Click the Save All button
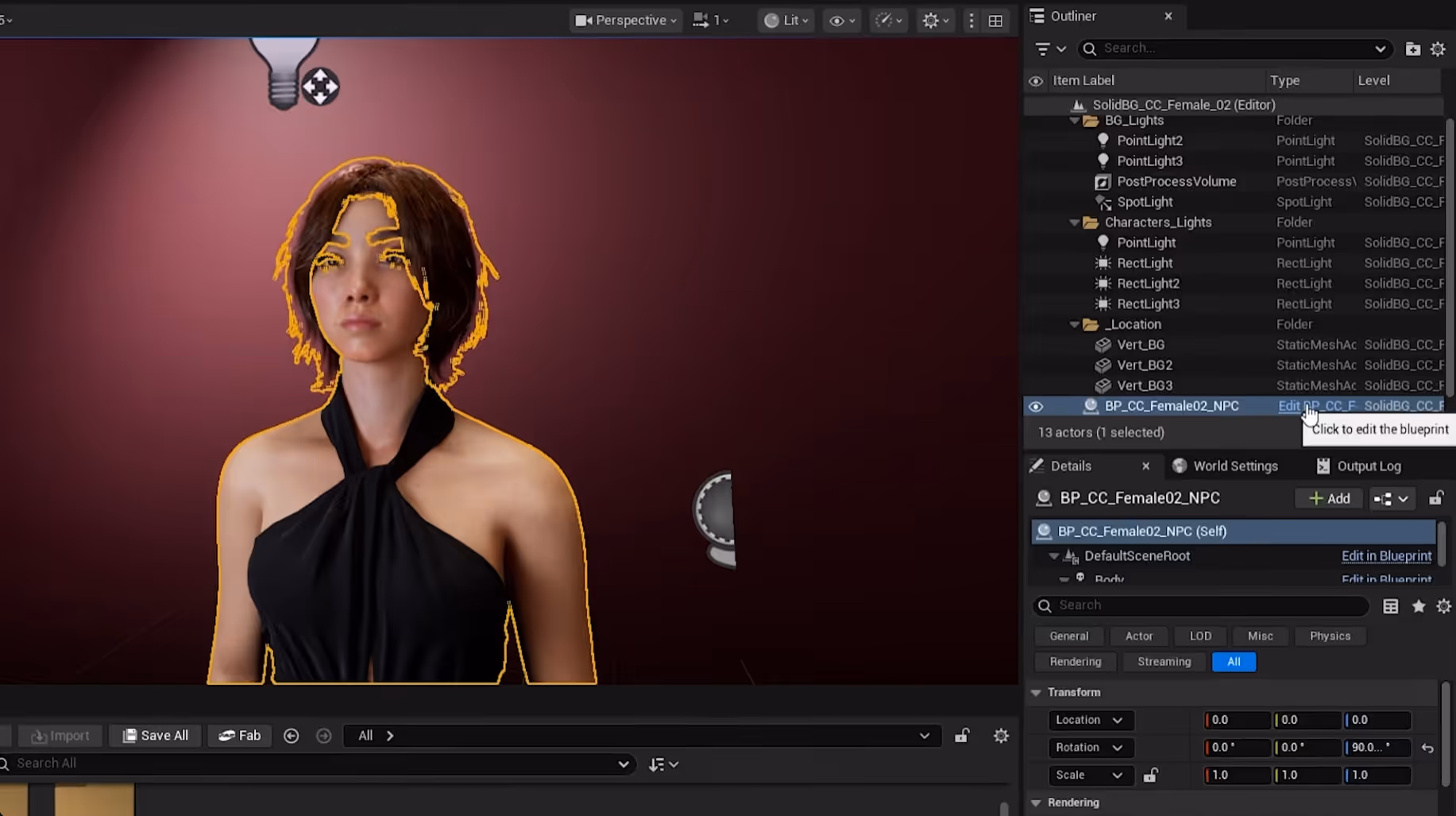The image size is (1456, 816). [x=156, y=736]
